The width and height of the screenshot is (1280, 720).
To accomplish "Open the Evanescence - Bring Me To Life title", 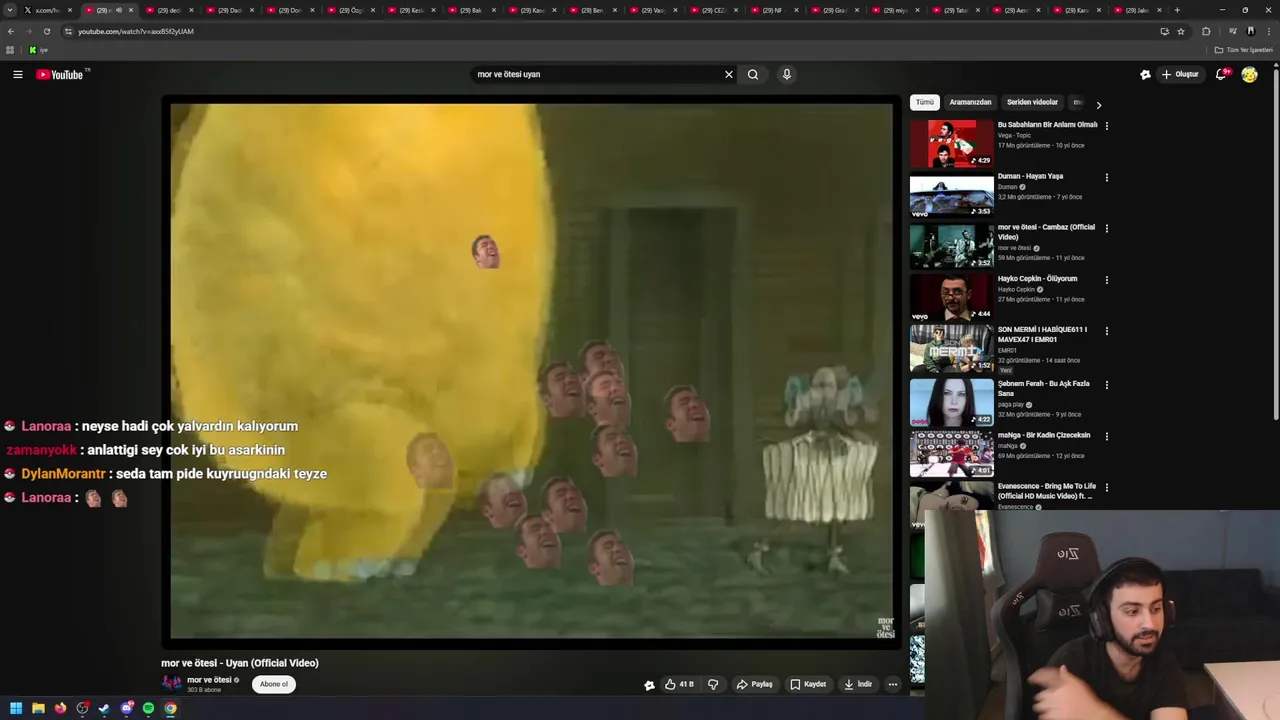I will [x=1047, y=491].
